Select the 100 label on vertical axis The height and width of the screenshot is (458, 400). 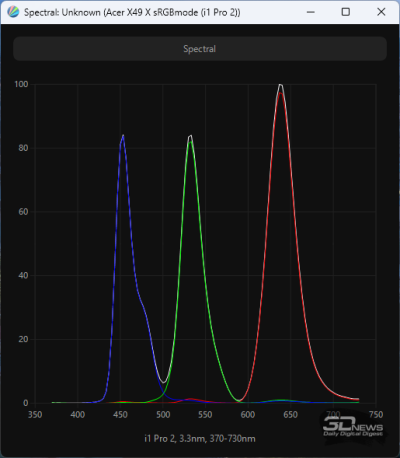(21, 84)
